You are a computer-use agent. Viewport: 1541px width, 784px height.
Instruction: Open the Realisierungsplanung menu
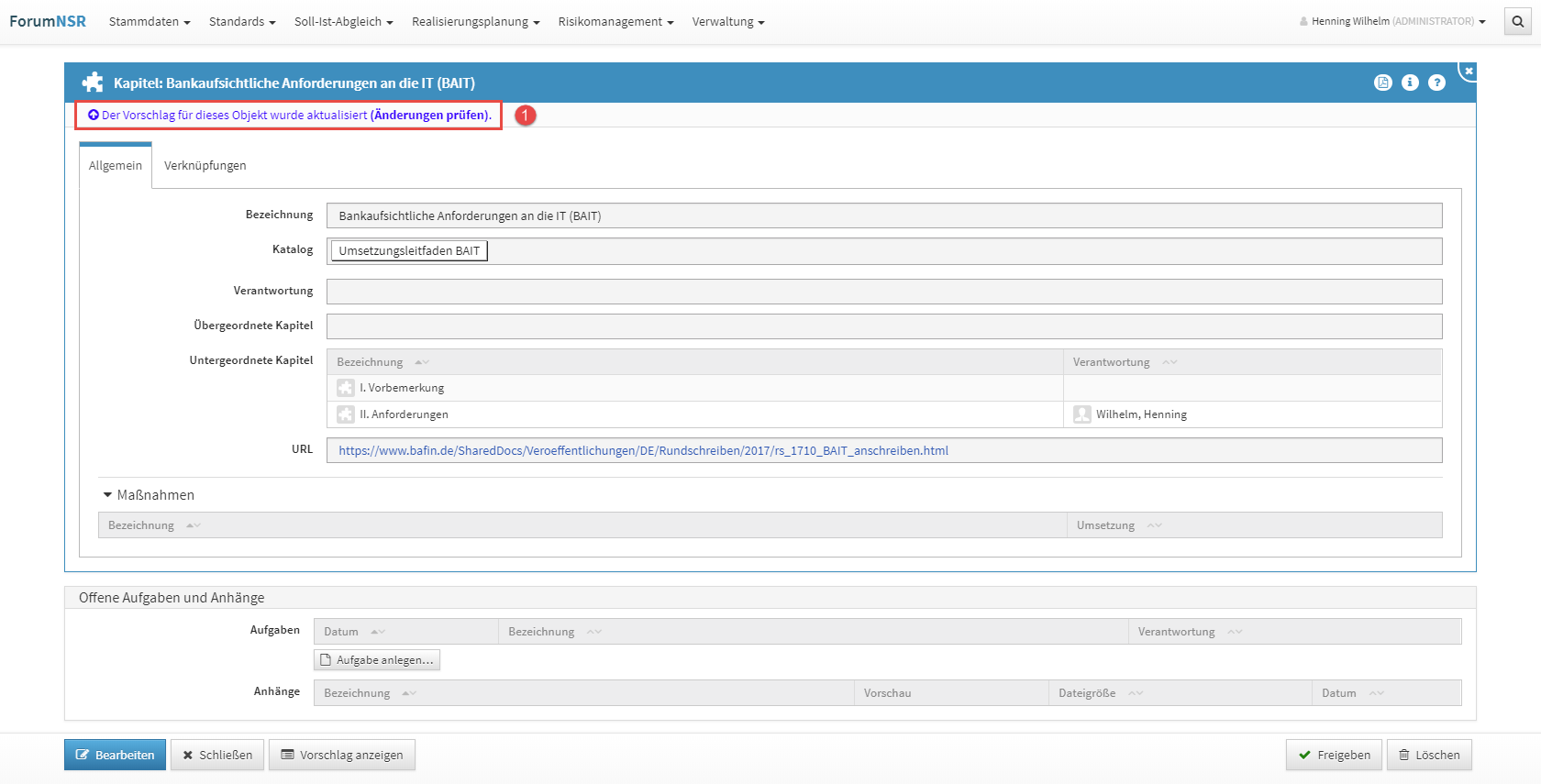pyautogui.click(x=475, y=21)
